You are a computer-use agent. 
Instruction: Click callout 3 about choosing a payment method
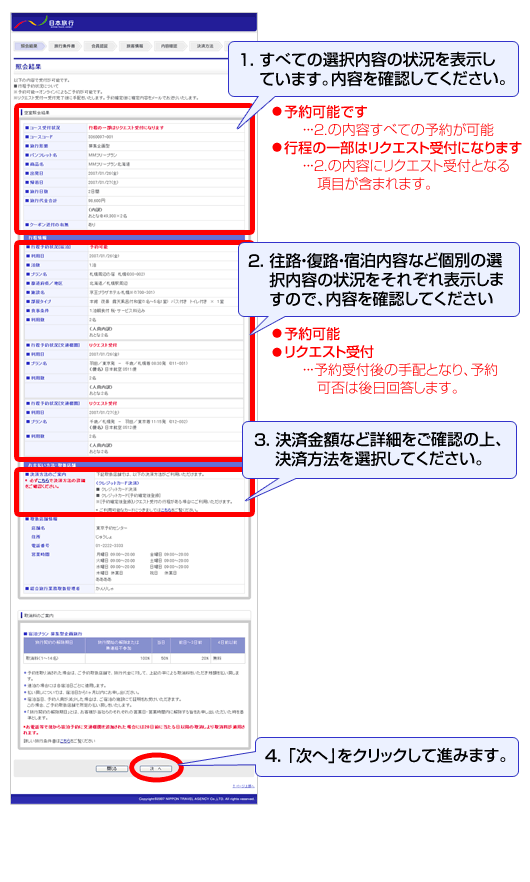(x=379, y=450)
